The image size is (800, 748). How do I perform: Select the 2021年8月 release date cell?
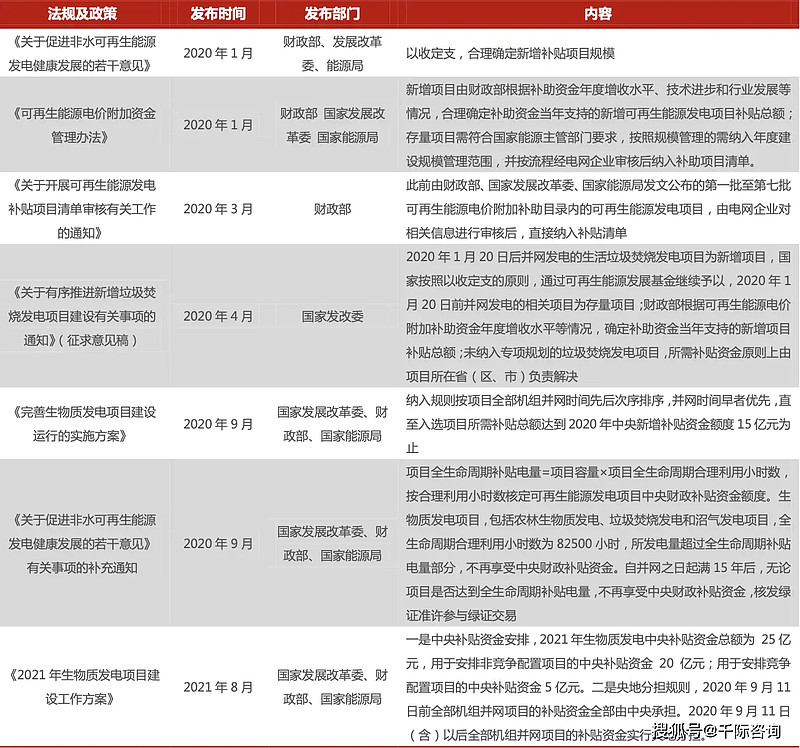[x=219, y=687]
